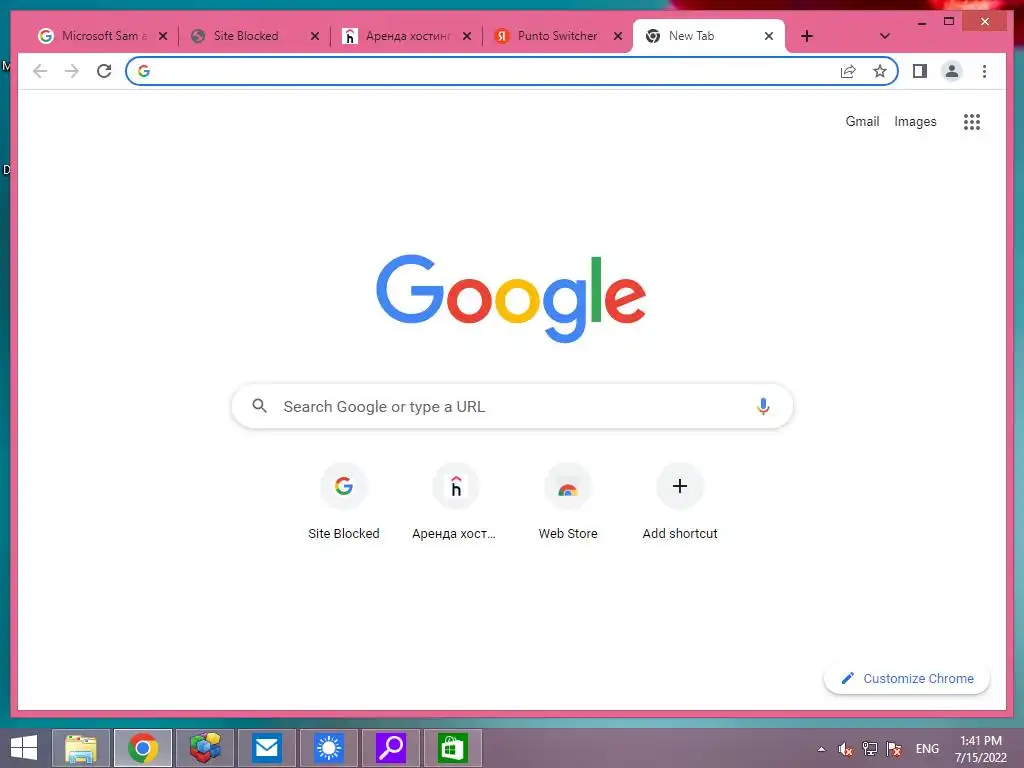1024x768 pixels.
Task: Open the Windows Start menu
Action: click(x=24, y=748)
